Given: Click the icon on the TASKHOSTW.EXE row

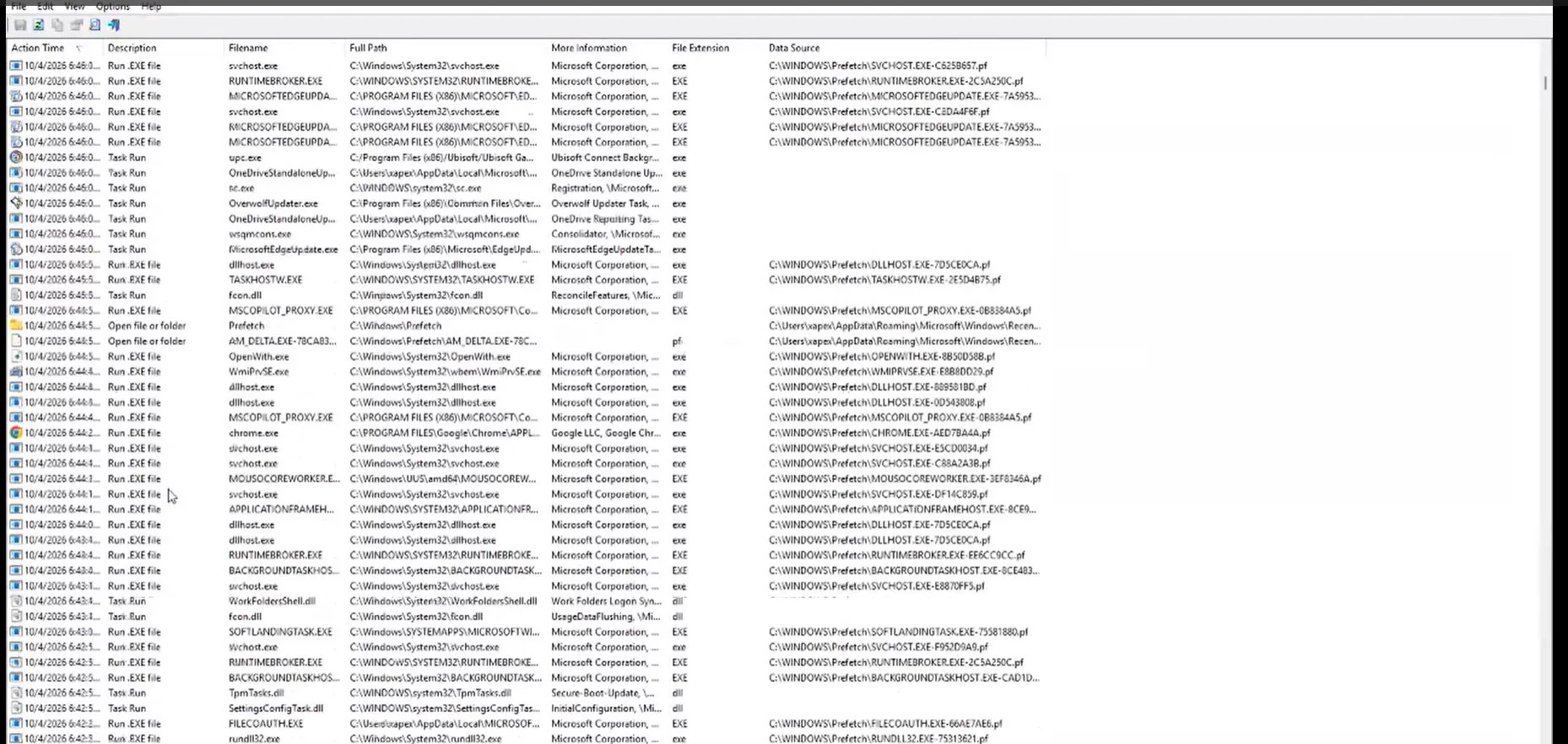Looking at the screenshot, I should pyautogui.click(x=16, y=279).
